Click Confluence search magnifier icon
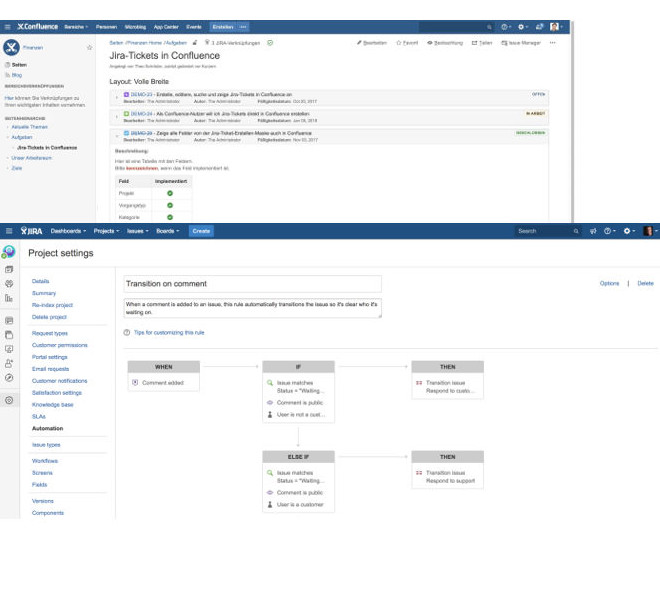Screen dimensions: 660x603 (489, 27)
